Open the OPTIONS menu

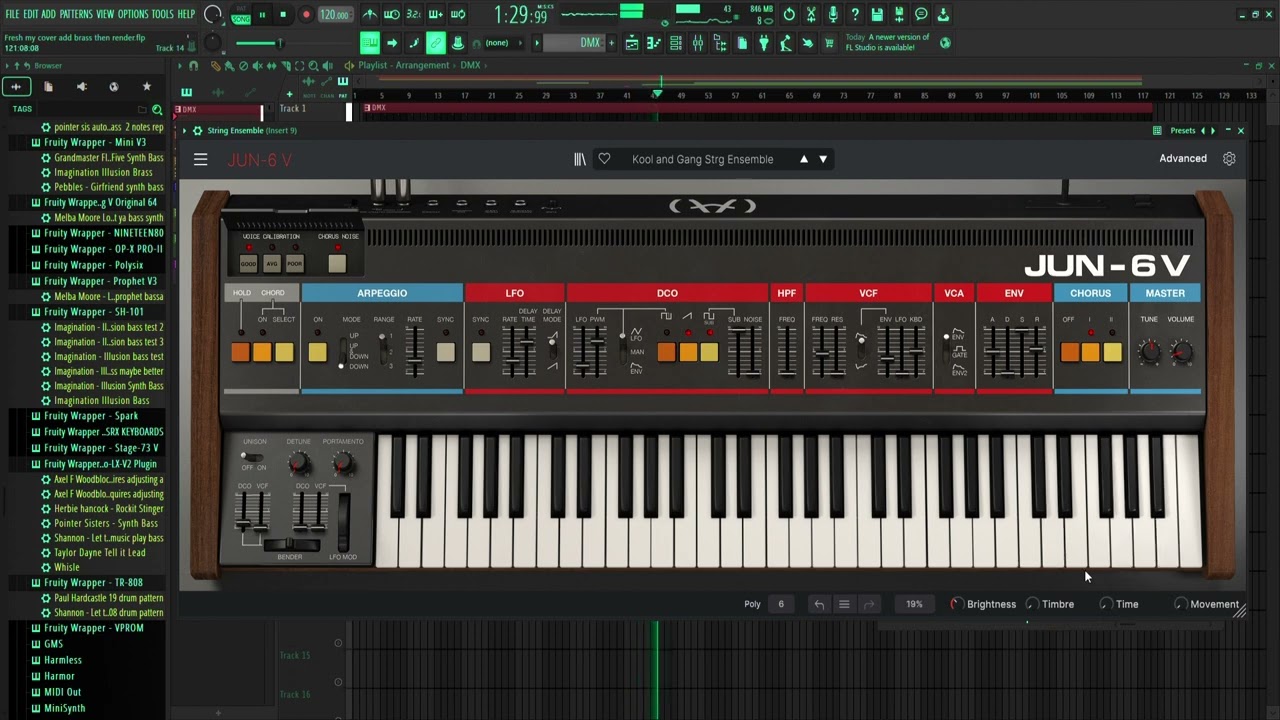pos(133,14)
